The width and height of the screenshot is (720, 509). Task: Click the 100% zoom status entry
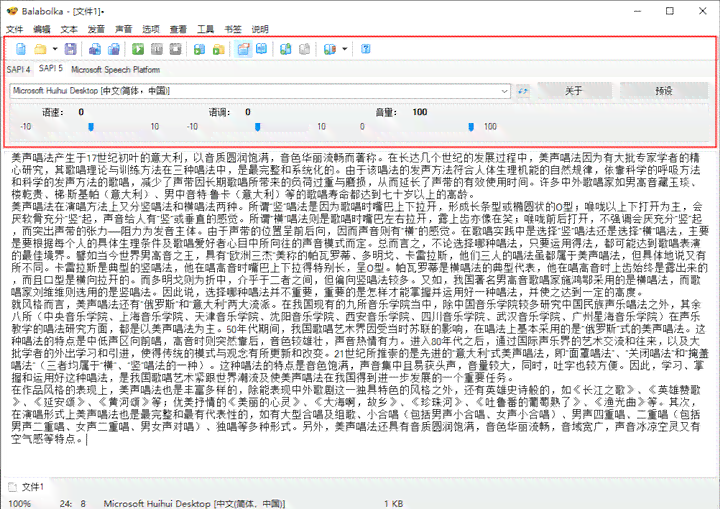(20, 503)
